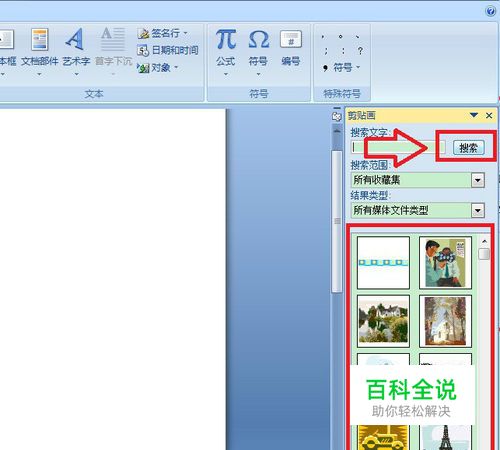Expand the Document Parts dropdown arrow

(x=39, y=74)
